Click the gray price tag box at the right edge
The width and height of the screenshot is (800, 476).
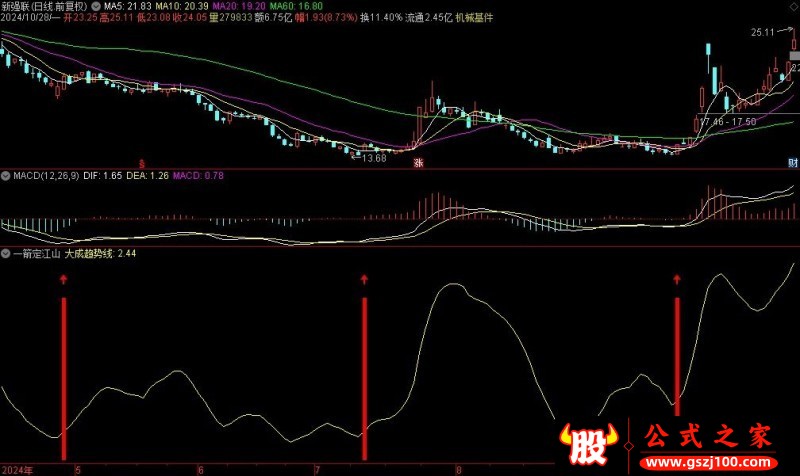795,56
